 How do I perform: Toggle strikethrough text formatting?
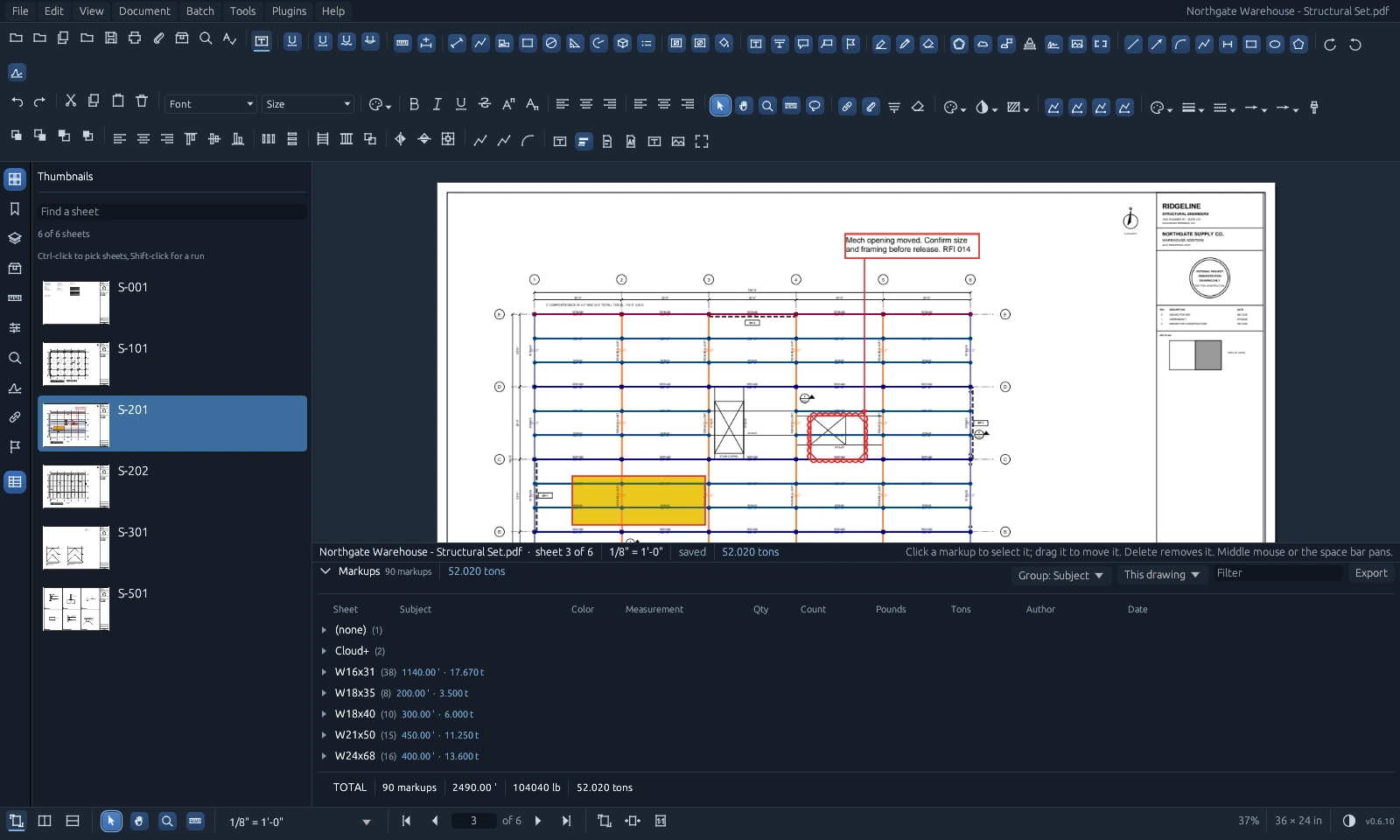[x=485, y=104]
